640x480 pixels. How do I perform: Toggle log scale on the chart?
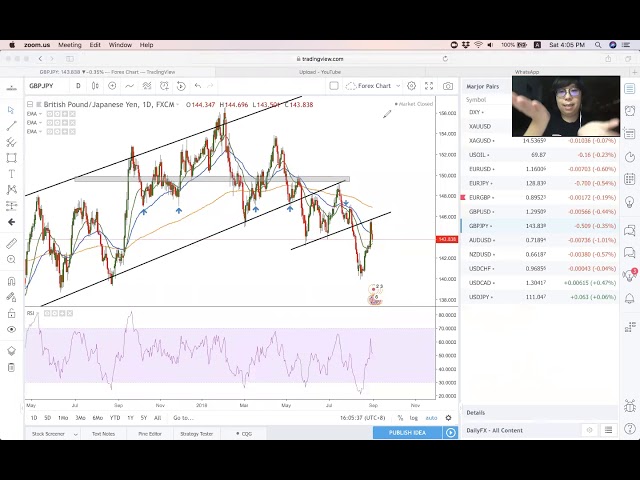click(x=414, y=417)
